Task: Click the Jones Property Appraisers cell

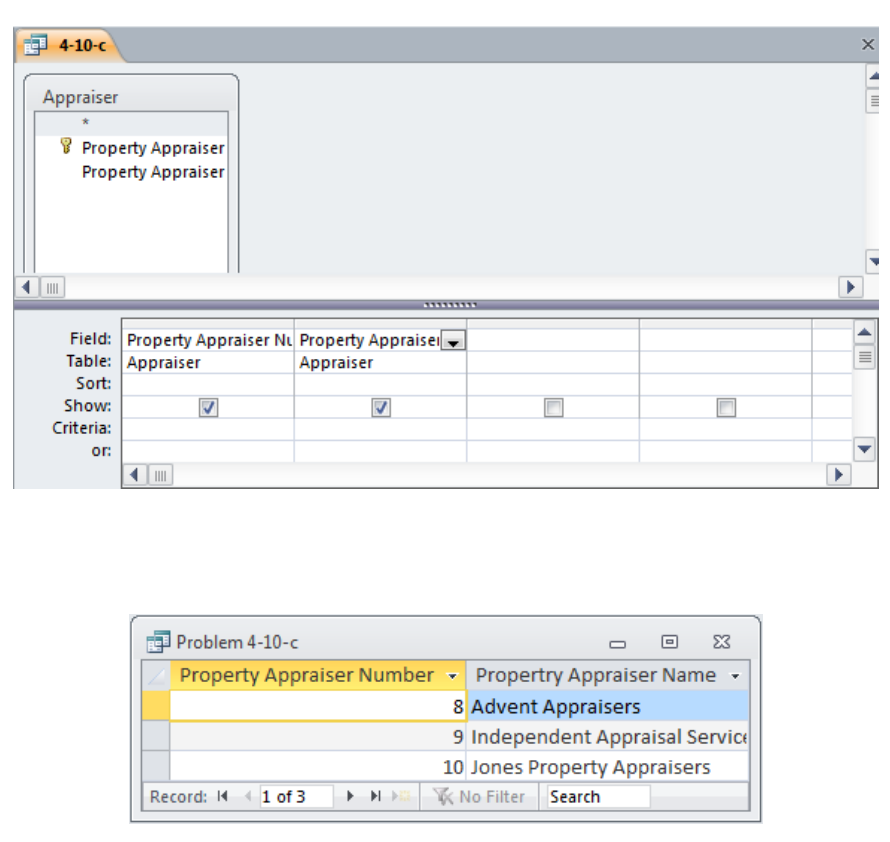Action: pyautogui.click(x=608, y=766)
